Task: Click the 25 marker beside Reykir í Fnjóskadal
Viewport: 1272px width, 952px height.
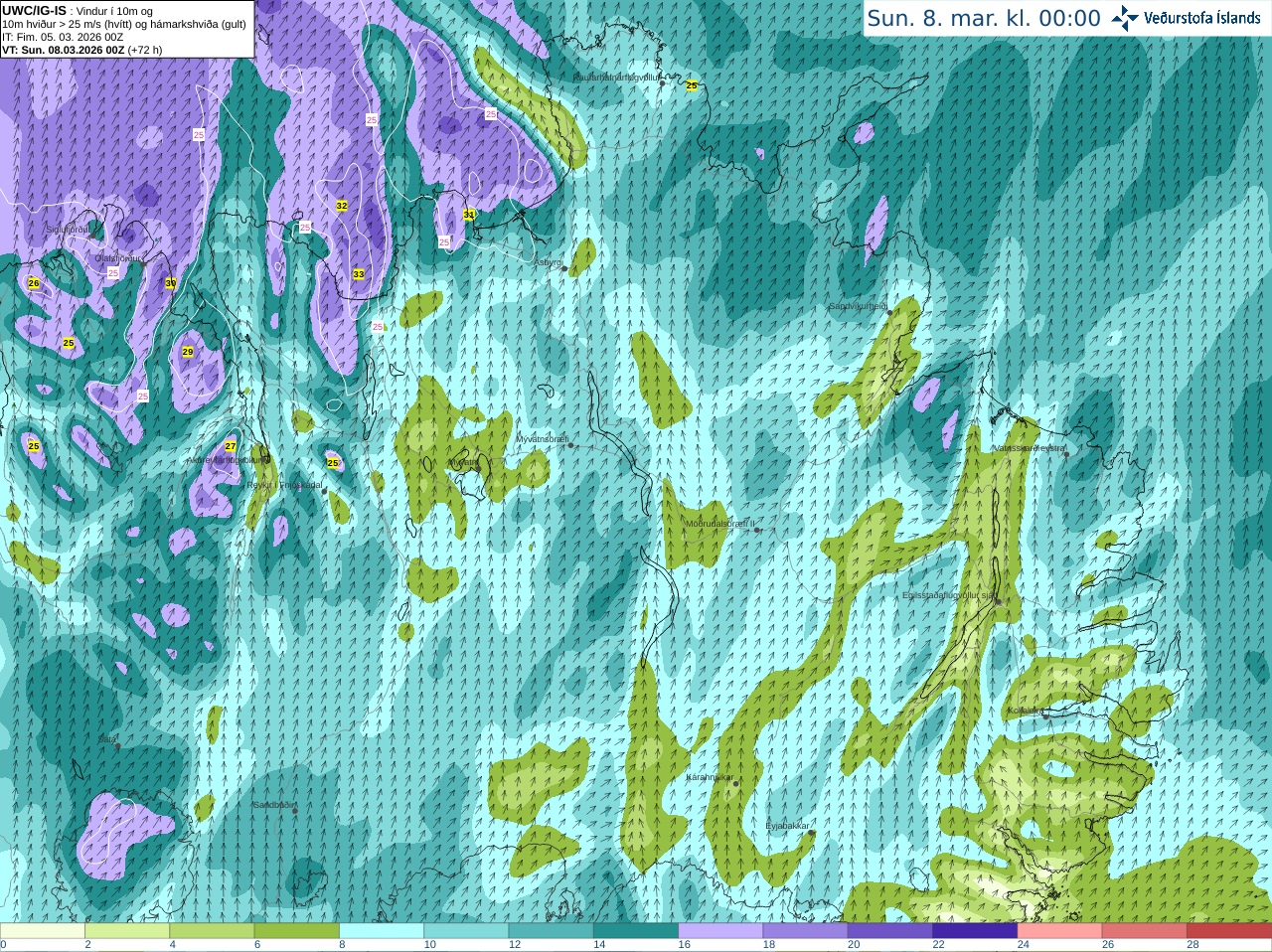Action: point(333,463)
